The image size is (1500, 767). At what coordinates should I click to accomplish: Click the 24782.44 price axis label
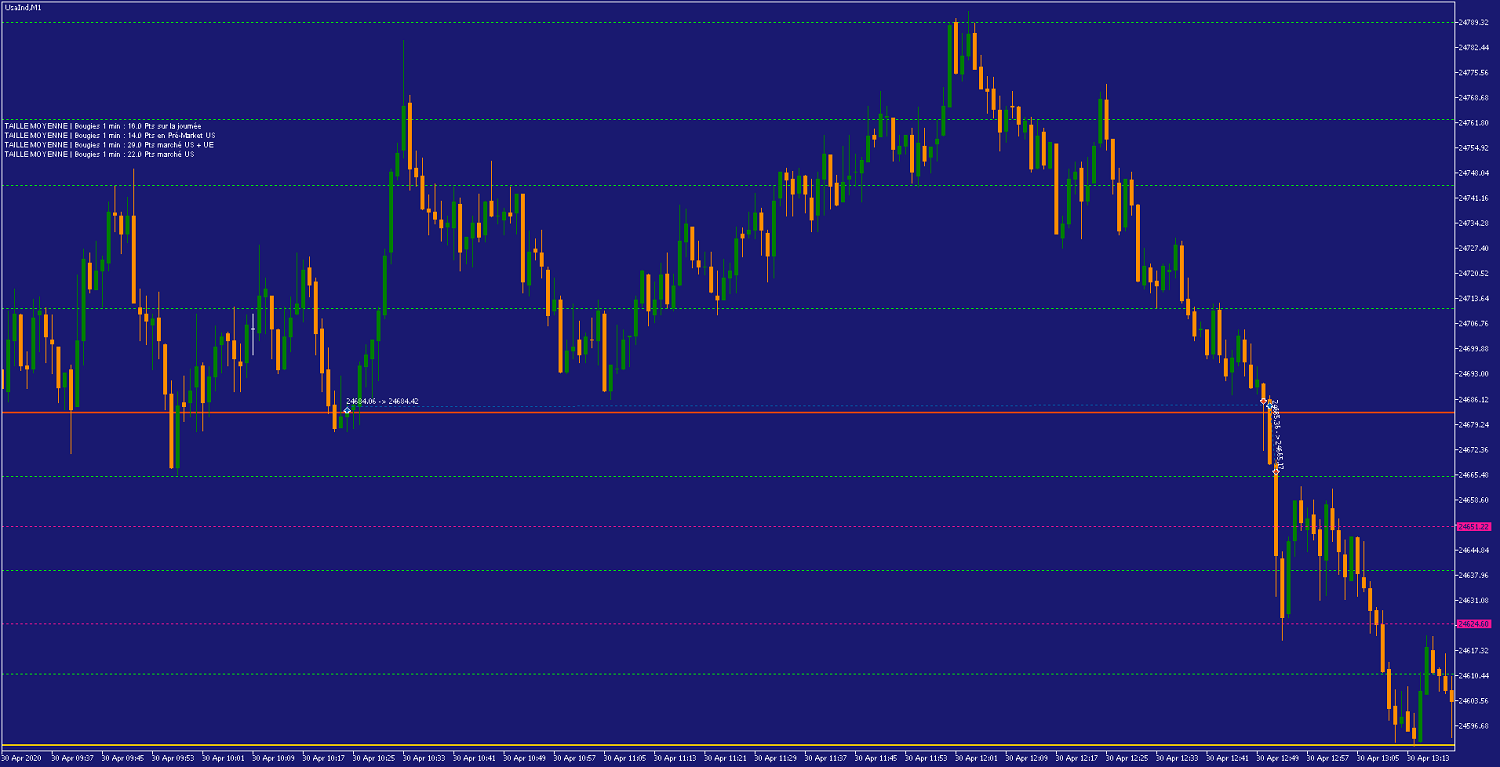tap(1475, 47)
